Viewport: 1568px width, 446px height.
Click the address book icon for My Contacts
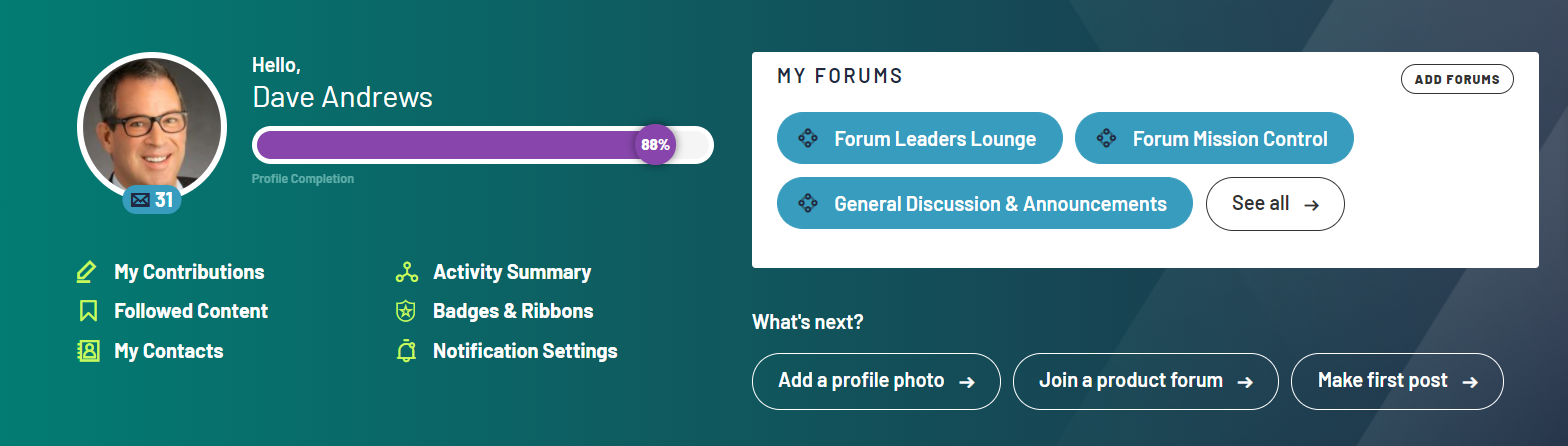pos(88,351)
